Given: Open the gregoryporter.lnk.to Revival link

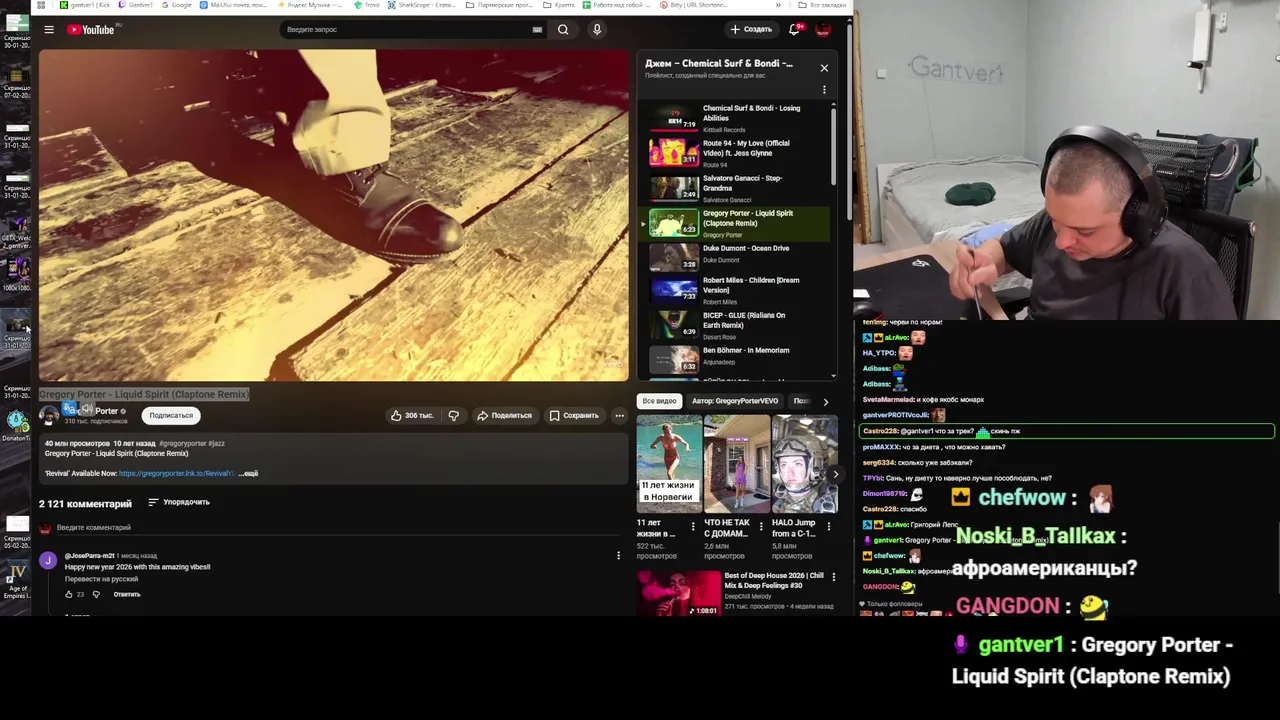Looking at the screenshot, I should tap(176, 473).
